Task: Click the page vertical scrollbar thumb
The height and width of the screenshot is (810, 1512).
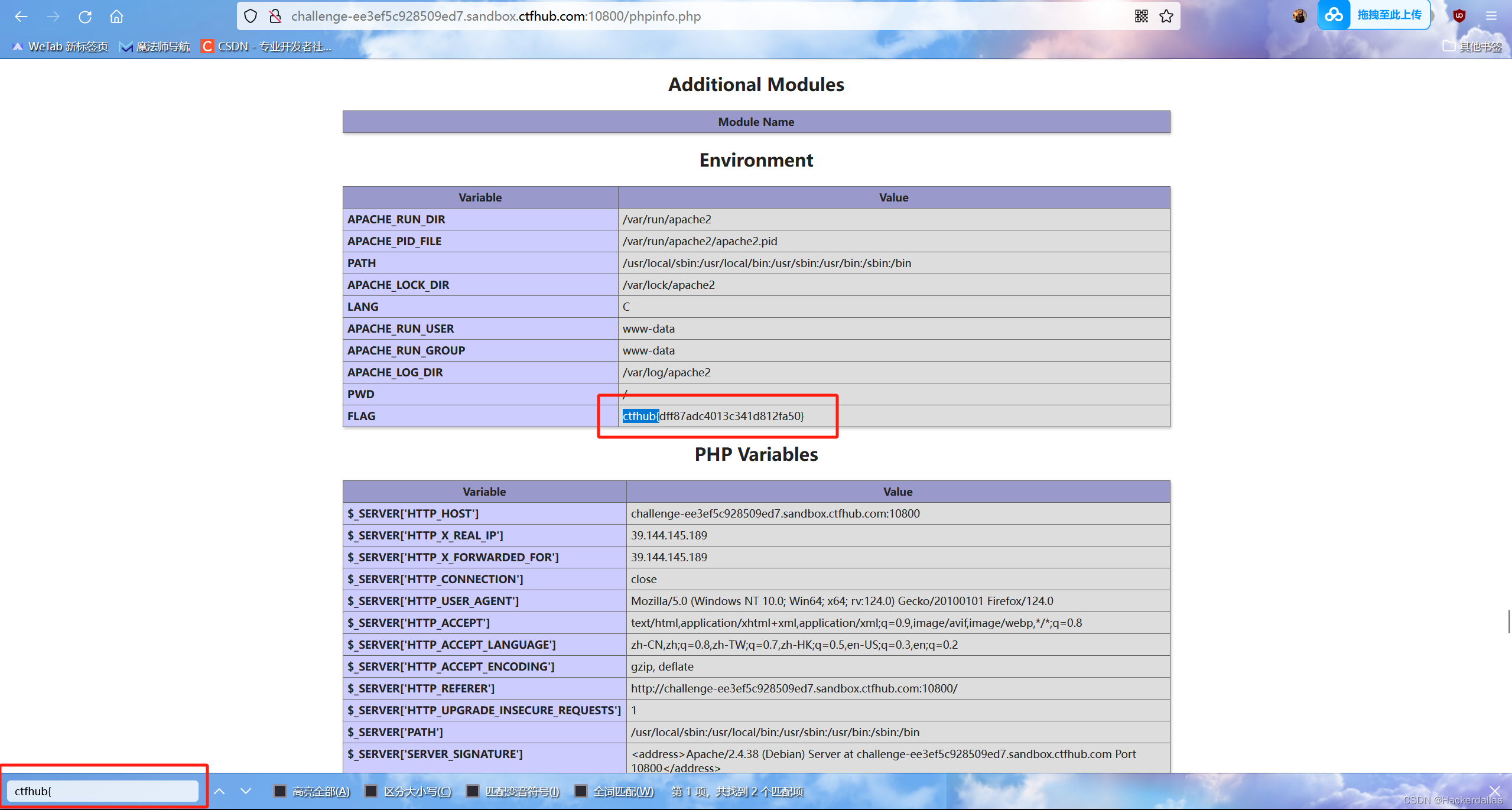Action: click(1508, 622)
